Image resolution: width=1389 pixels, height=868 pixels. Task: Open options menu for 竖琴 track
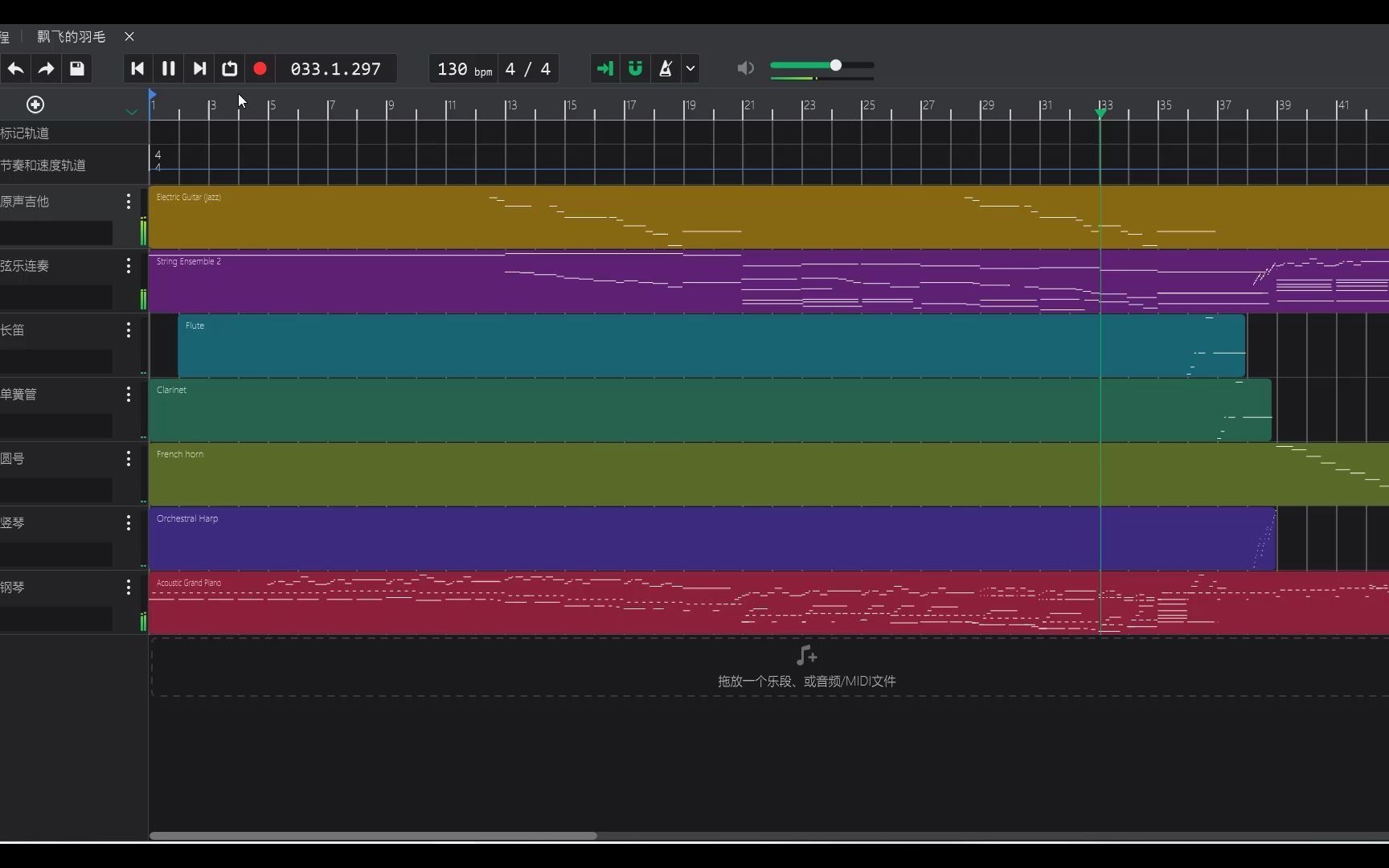click(x=129, y=523)
